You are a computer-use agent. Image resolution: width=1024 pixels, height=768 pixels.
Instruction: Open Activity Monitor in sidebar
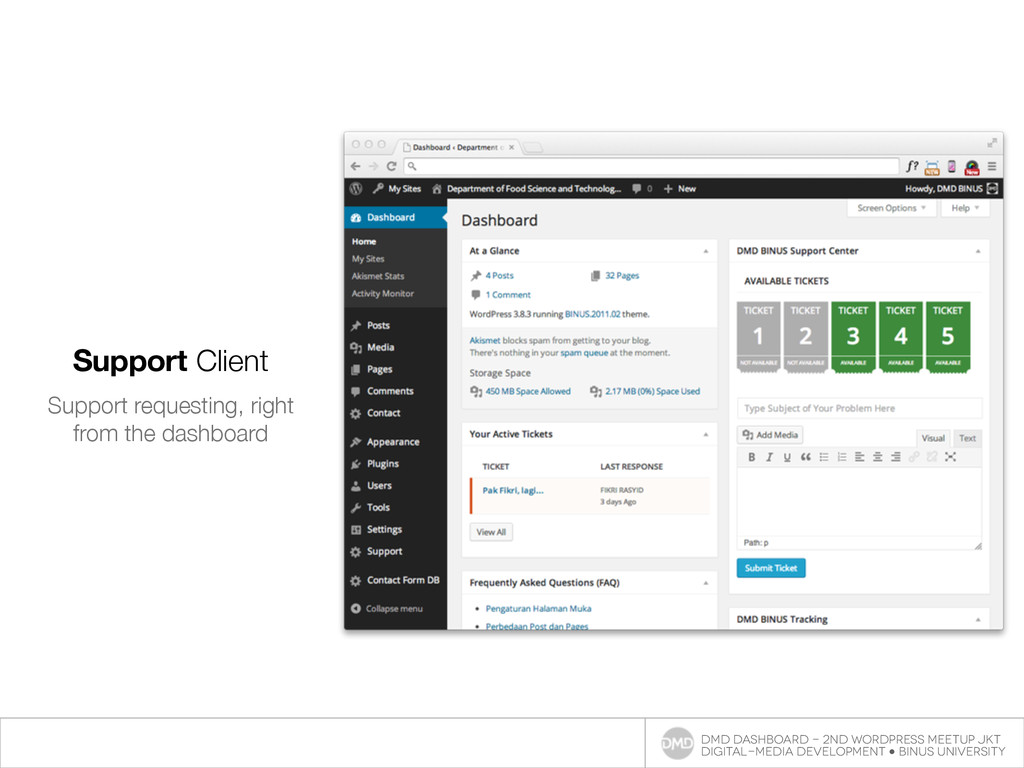tap(383, 293)
